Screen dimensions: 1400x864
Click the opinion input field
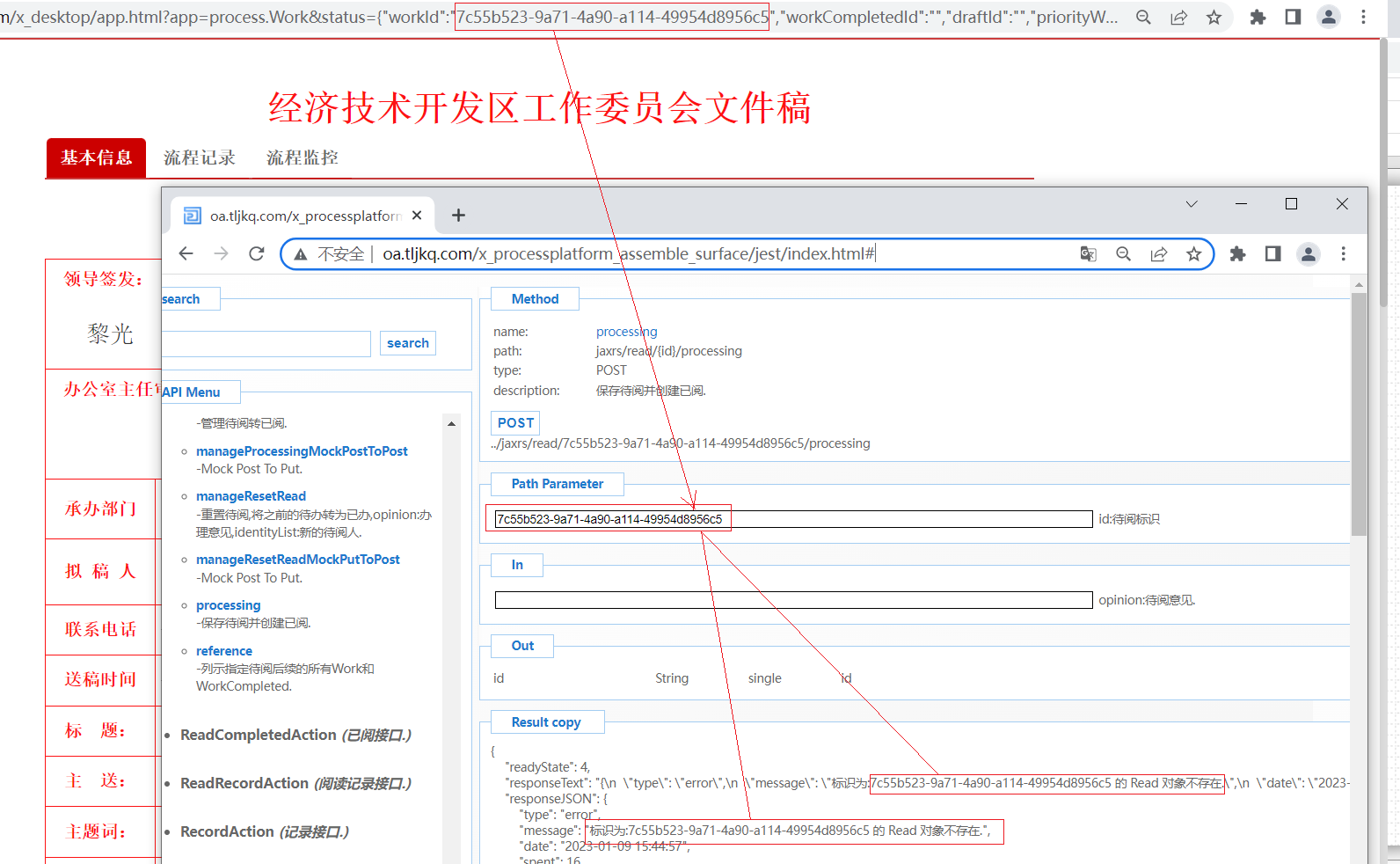[793, 600]
